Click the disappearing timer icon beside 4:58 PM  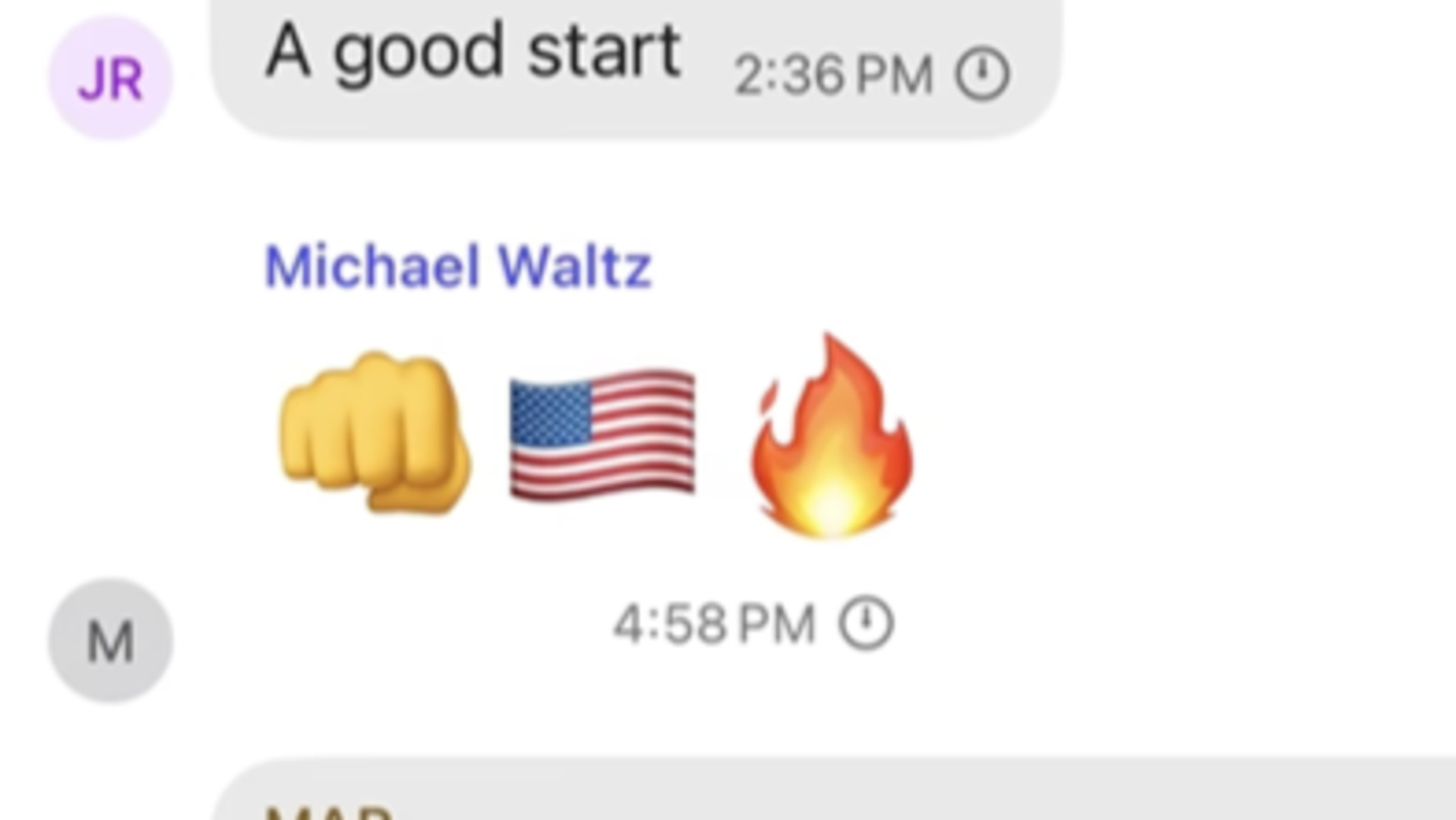coord(866,623)
